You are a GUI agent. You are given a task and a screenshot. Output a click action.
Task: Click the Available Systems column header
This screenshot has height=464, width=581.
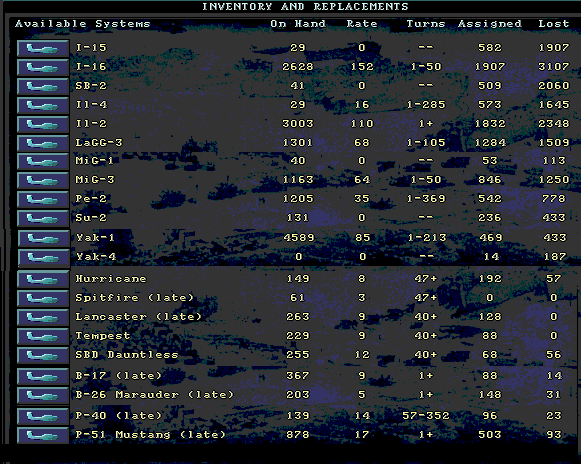coord(83,24)
